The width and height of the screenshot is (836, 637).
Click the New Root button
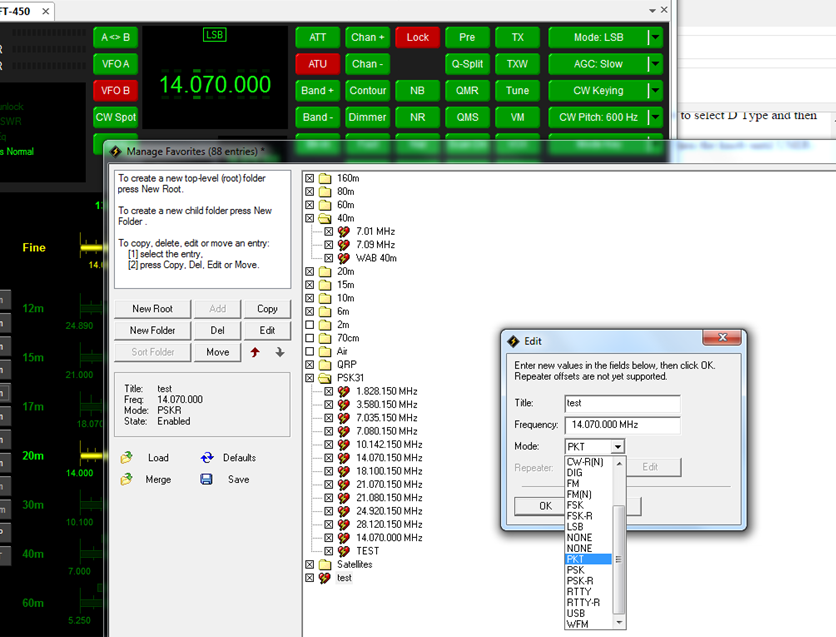pos(152,309)
